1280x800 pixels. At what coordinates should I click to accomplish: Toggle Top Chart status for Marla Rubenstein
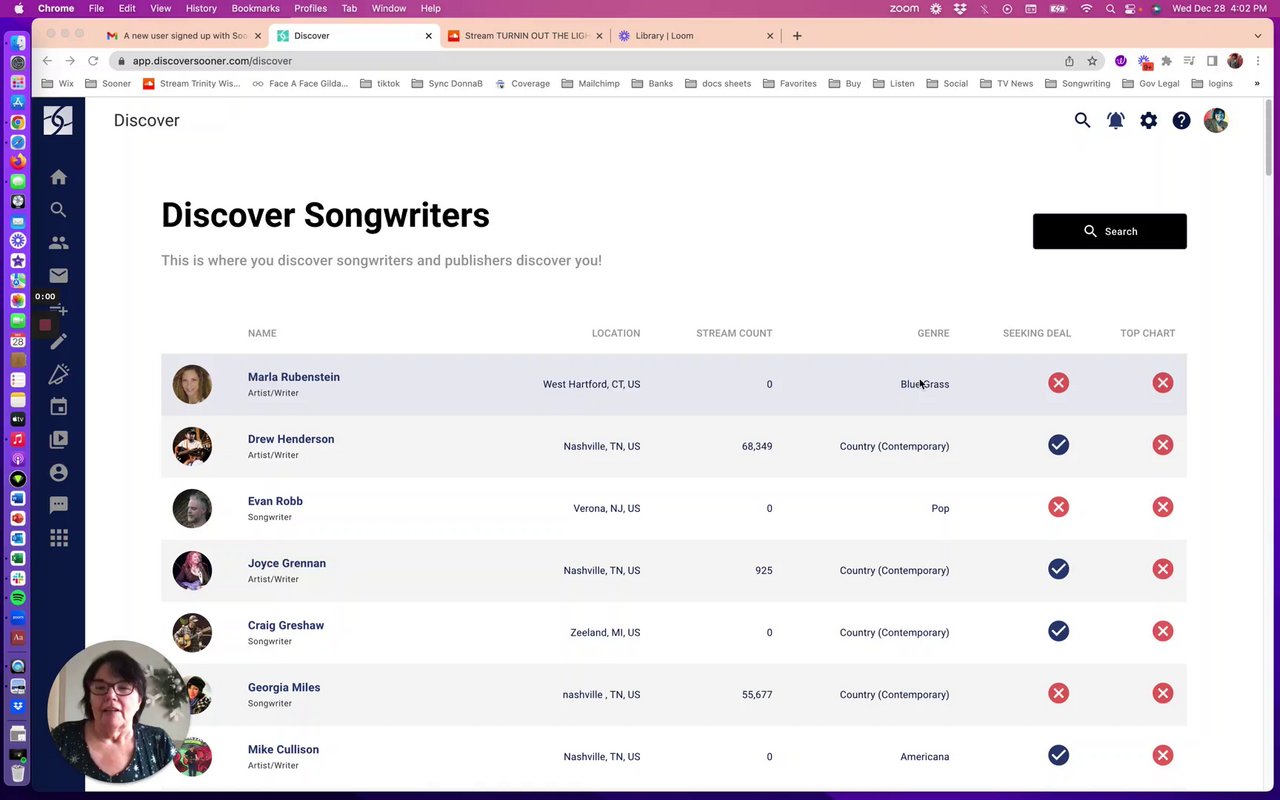coord(1162,383)
